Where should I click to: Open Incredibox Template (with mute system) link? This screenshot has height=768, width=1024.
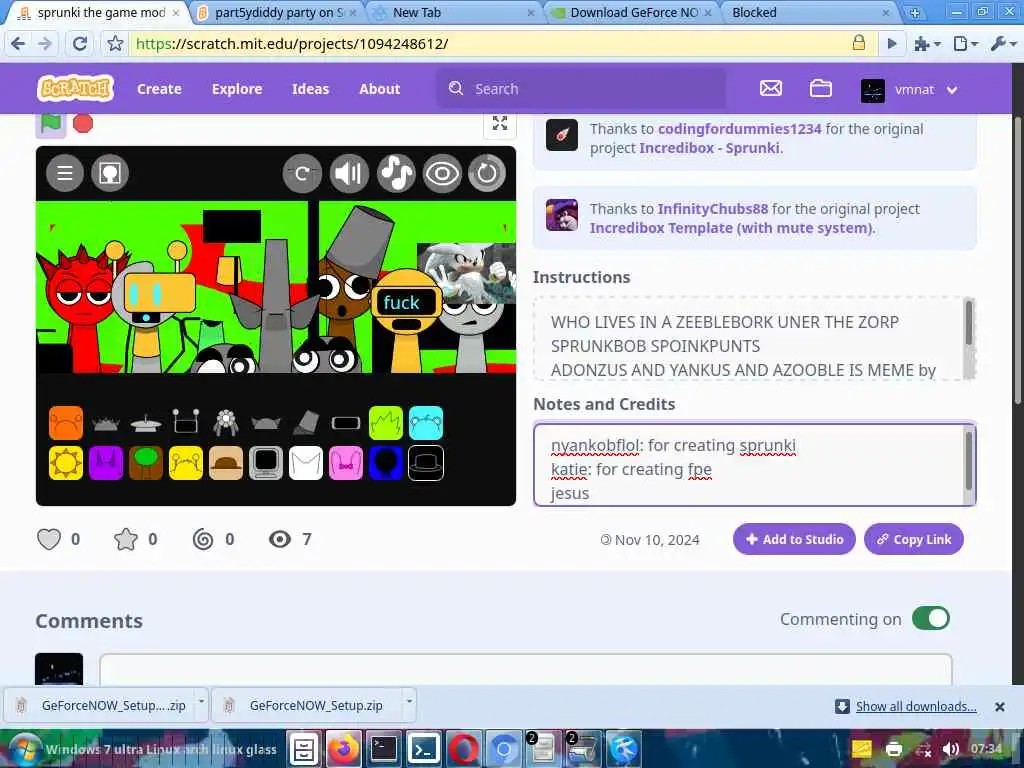point(731,228)
